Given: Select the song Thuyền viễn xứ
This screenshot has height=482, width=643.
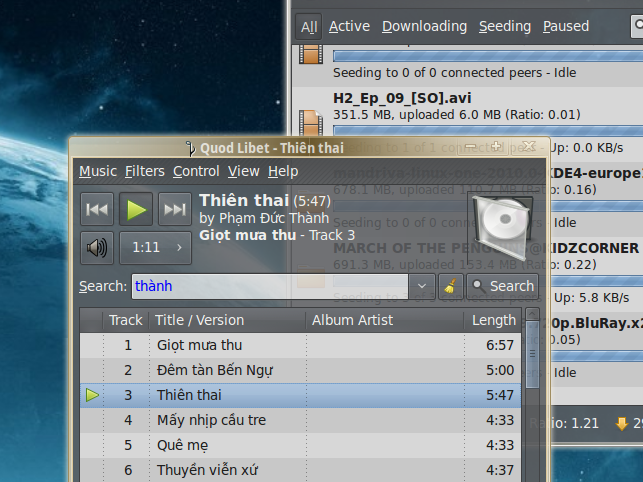Looking at the screenshot, I should [300, 470].
